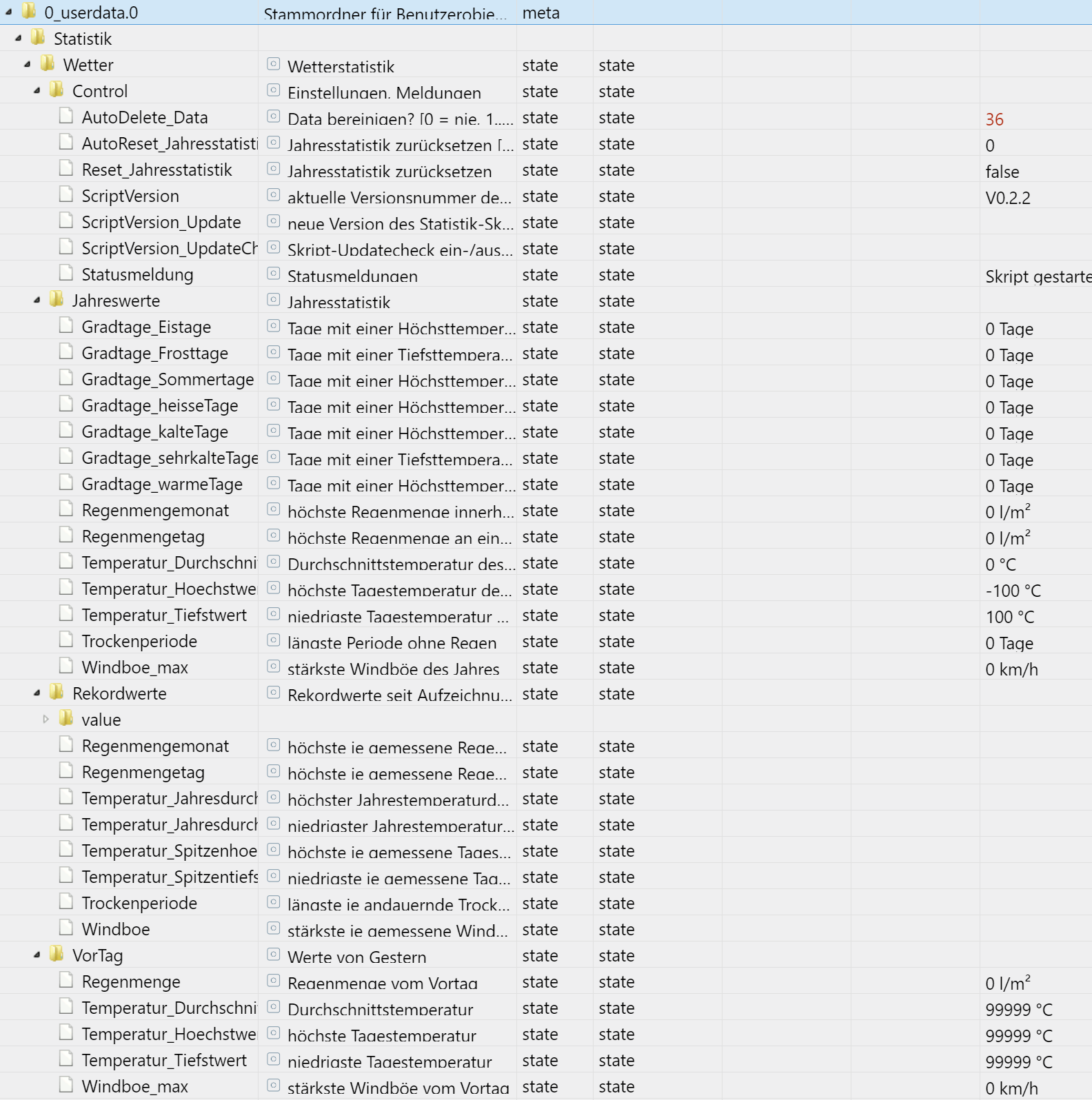Image resolution: width=1092 pixels, height=1100 pixels.
Task: Click the 99999 °C value for VorTag Temperatur_Tiefstwert
Action: (x=1019, y=1062)
